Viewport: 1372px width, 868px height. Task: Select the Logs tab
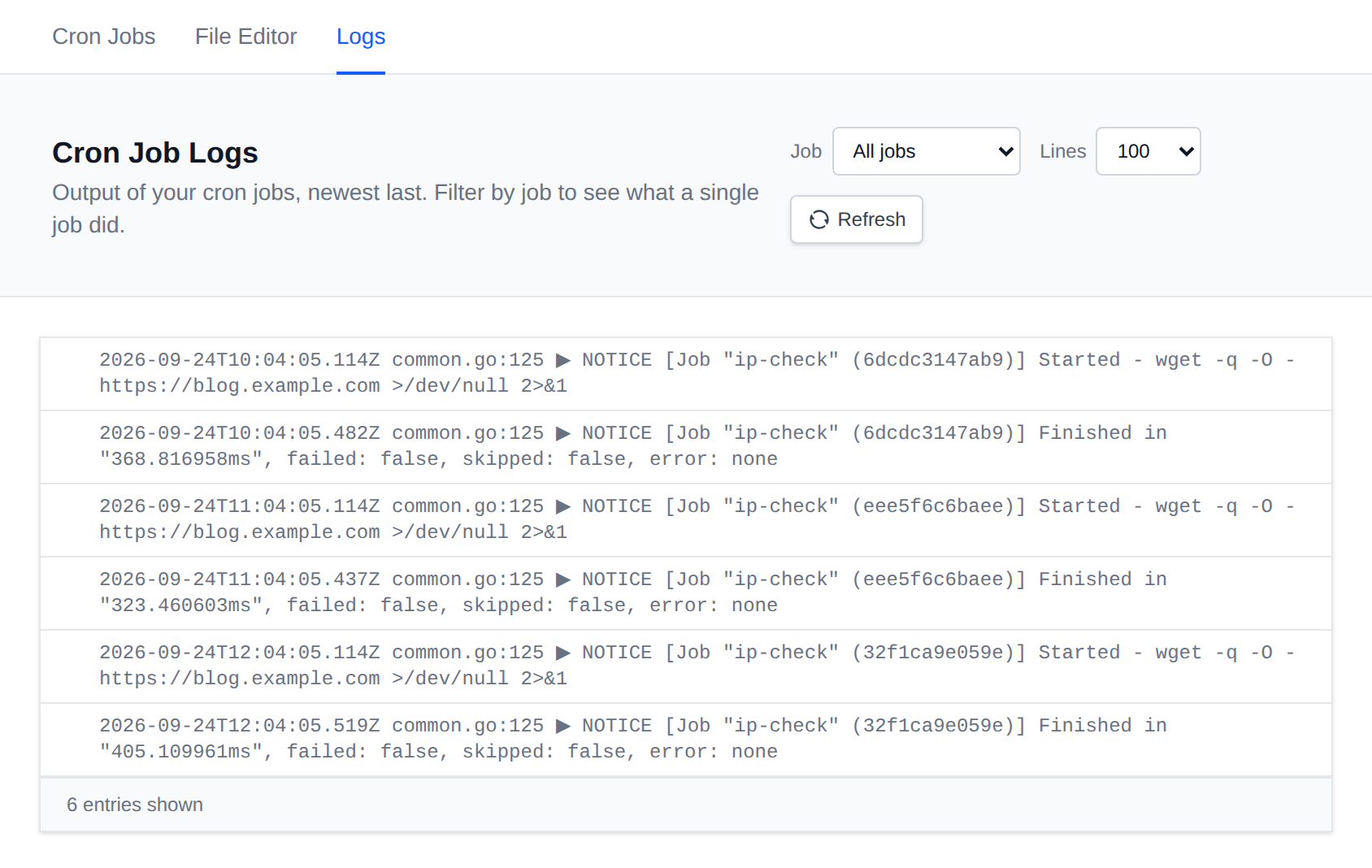coord(361,37)
